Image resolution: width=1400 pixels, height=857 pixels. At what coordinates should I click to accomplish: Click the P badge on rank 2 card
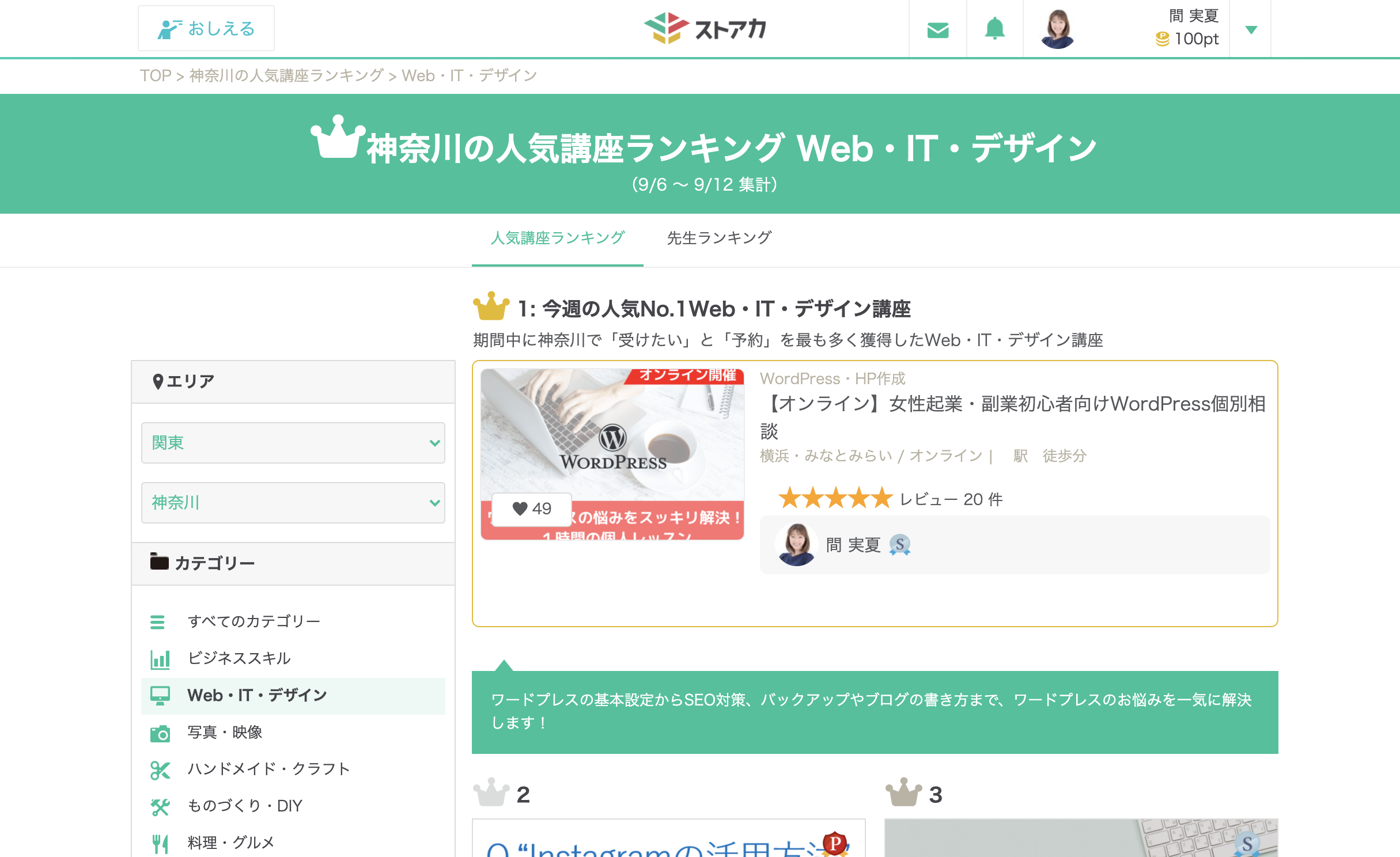(835, 844)
